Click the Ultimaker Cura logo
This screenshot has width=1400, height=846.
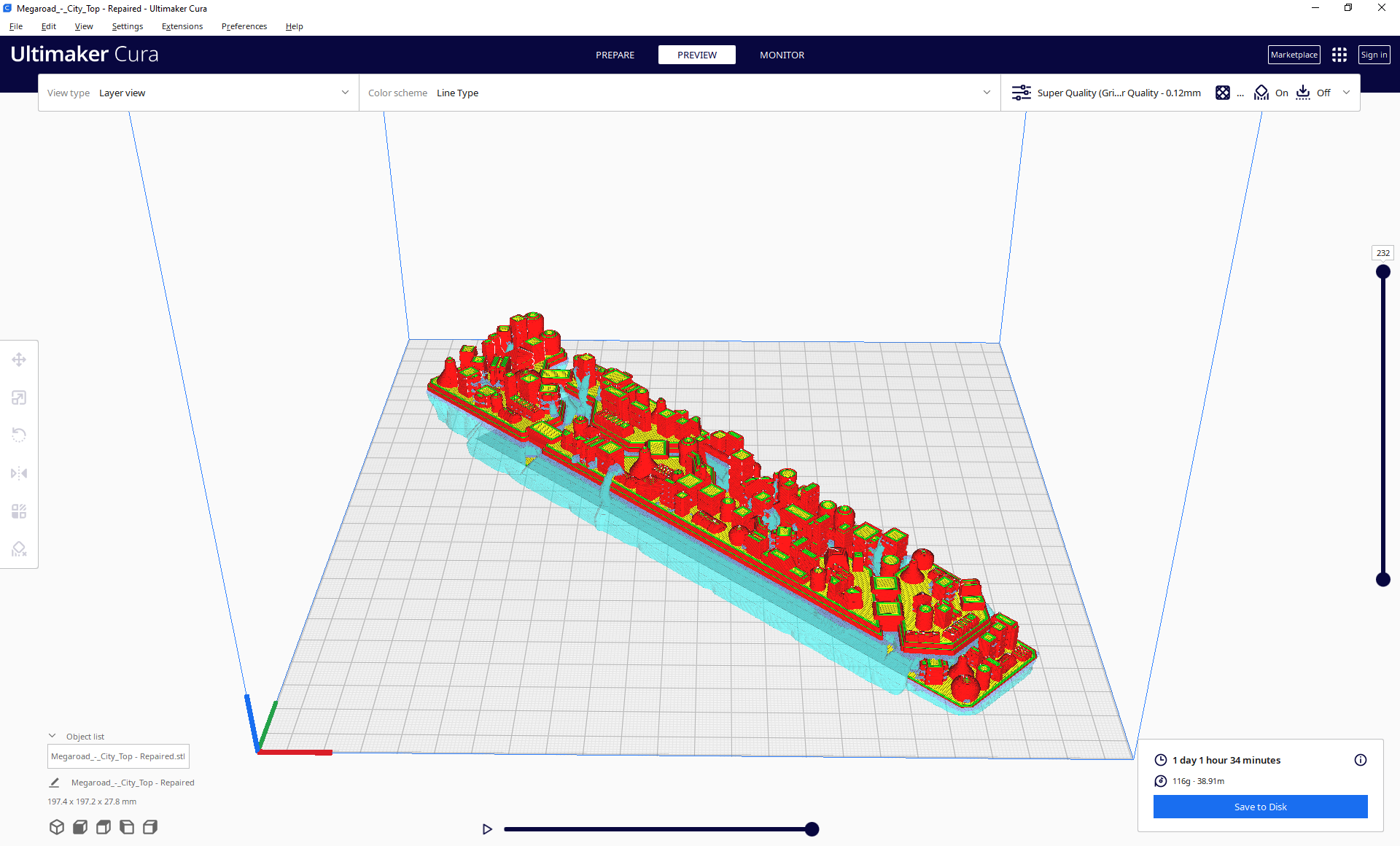85,54
